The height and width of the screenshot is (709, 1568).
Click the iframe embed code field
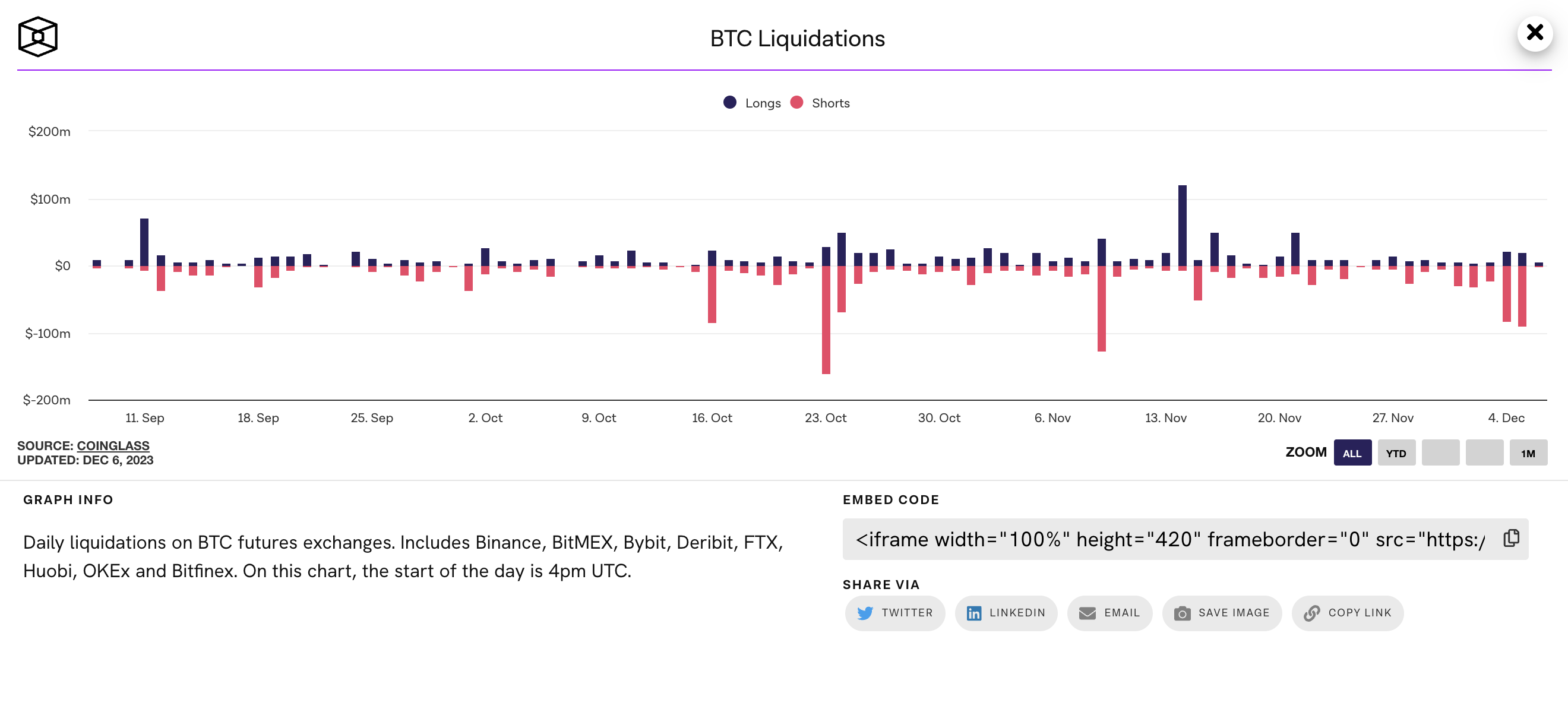(1169, 539)
